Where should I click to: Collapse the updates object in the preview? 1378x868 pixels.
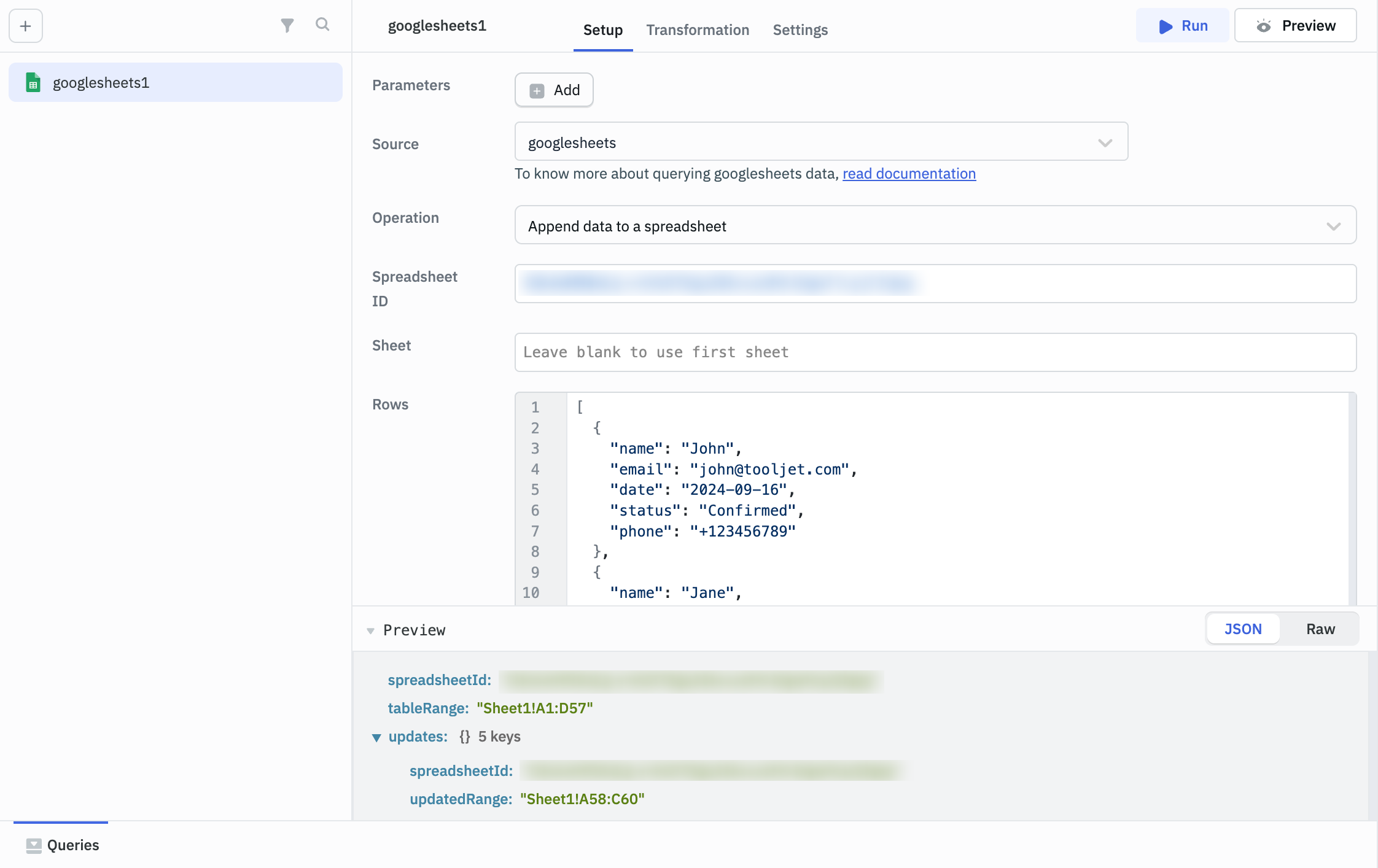coord(377,737)
